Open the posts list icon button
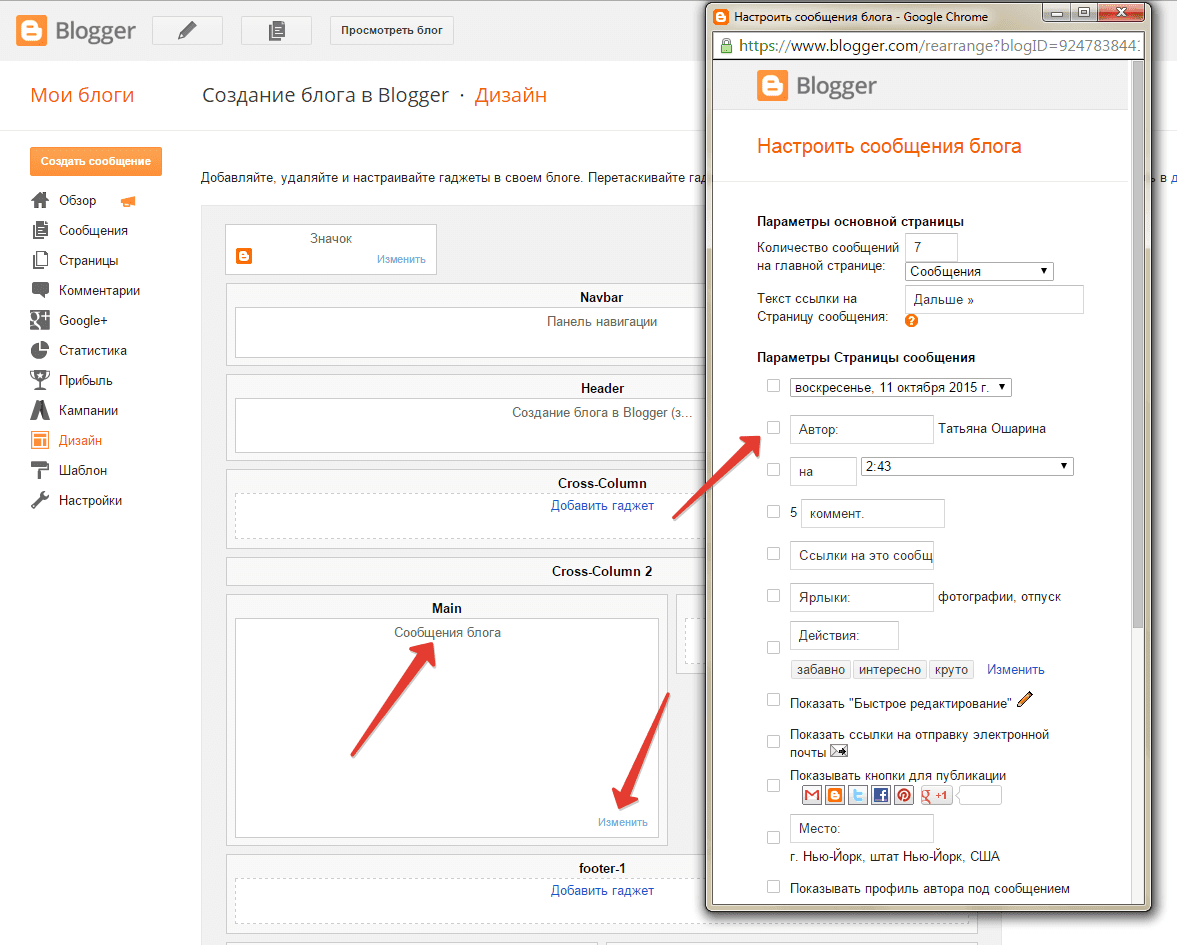This screenshot has height=945, width=1177. point(276,30)
